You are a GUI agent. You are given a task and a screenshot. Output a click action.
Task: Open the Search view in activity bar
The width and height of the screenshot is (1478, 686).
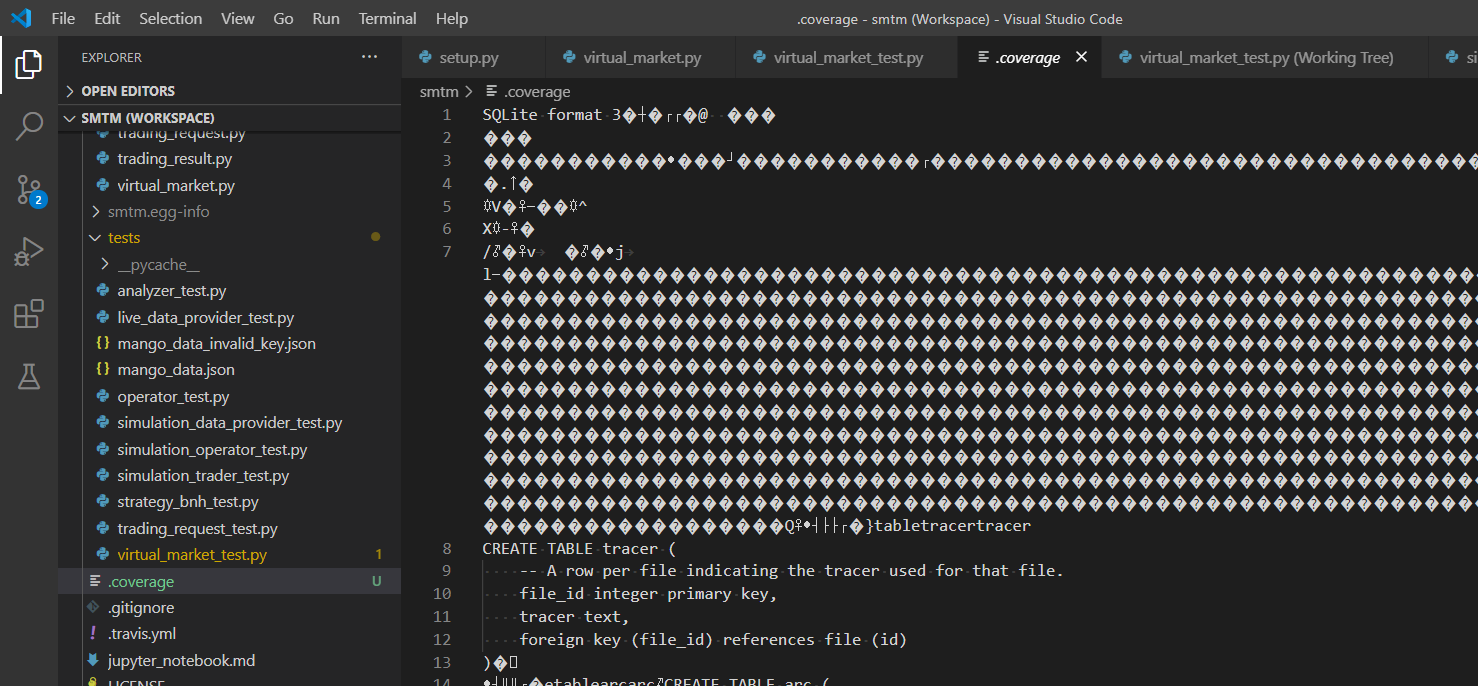[x=29, y=127]
